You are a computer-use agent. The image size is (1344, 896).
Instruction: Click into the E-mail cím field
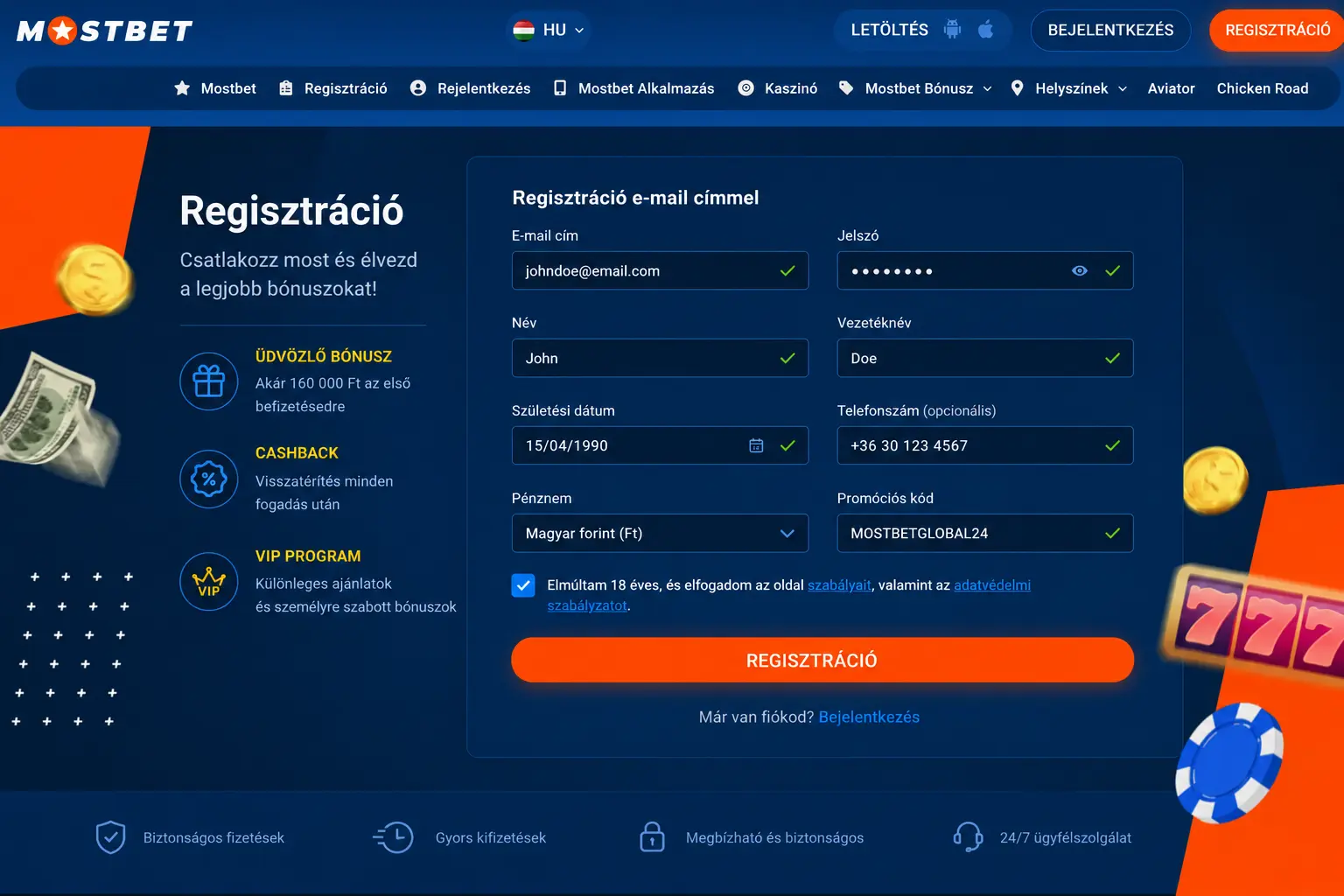[x=660, y=270]
